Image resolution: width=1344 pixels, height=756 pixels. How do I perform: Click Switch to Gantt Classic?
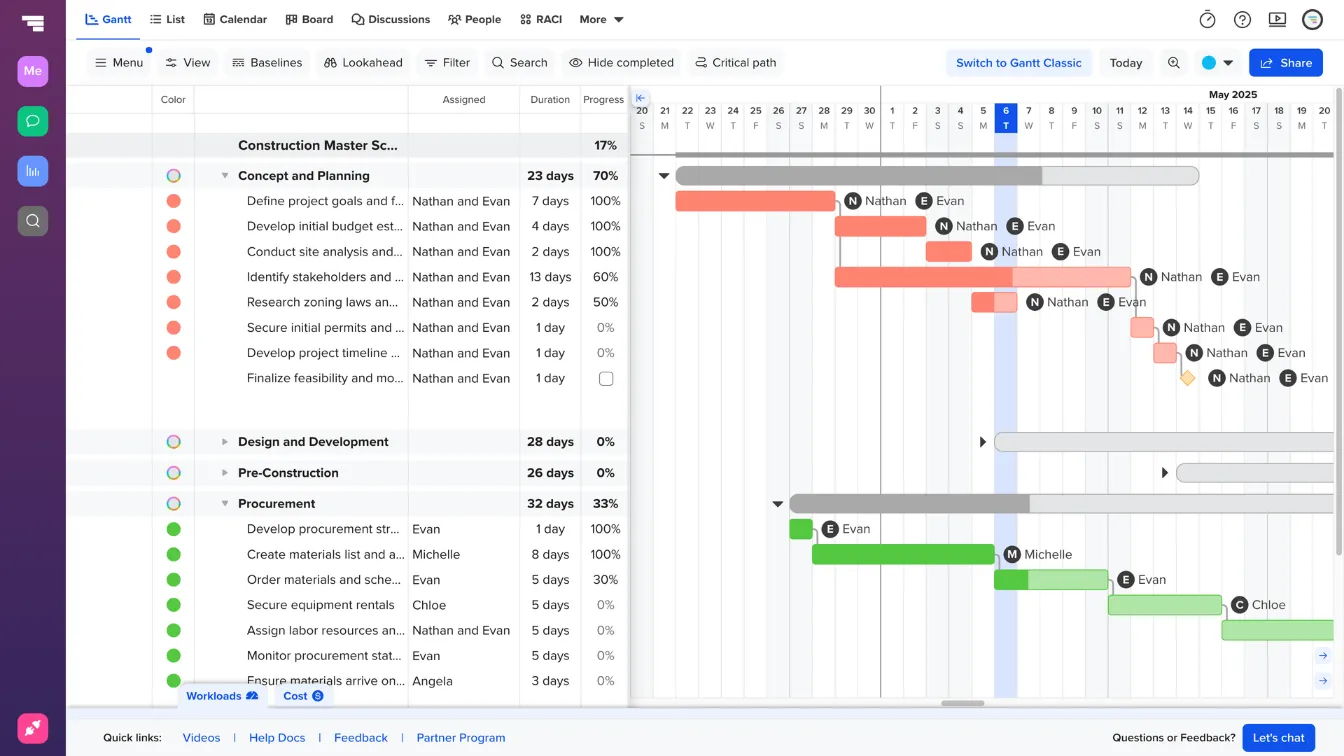[x=1019, y=62]
